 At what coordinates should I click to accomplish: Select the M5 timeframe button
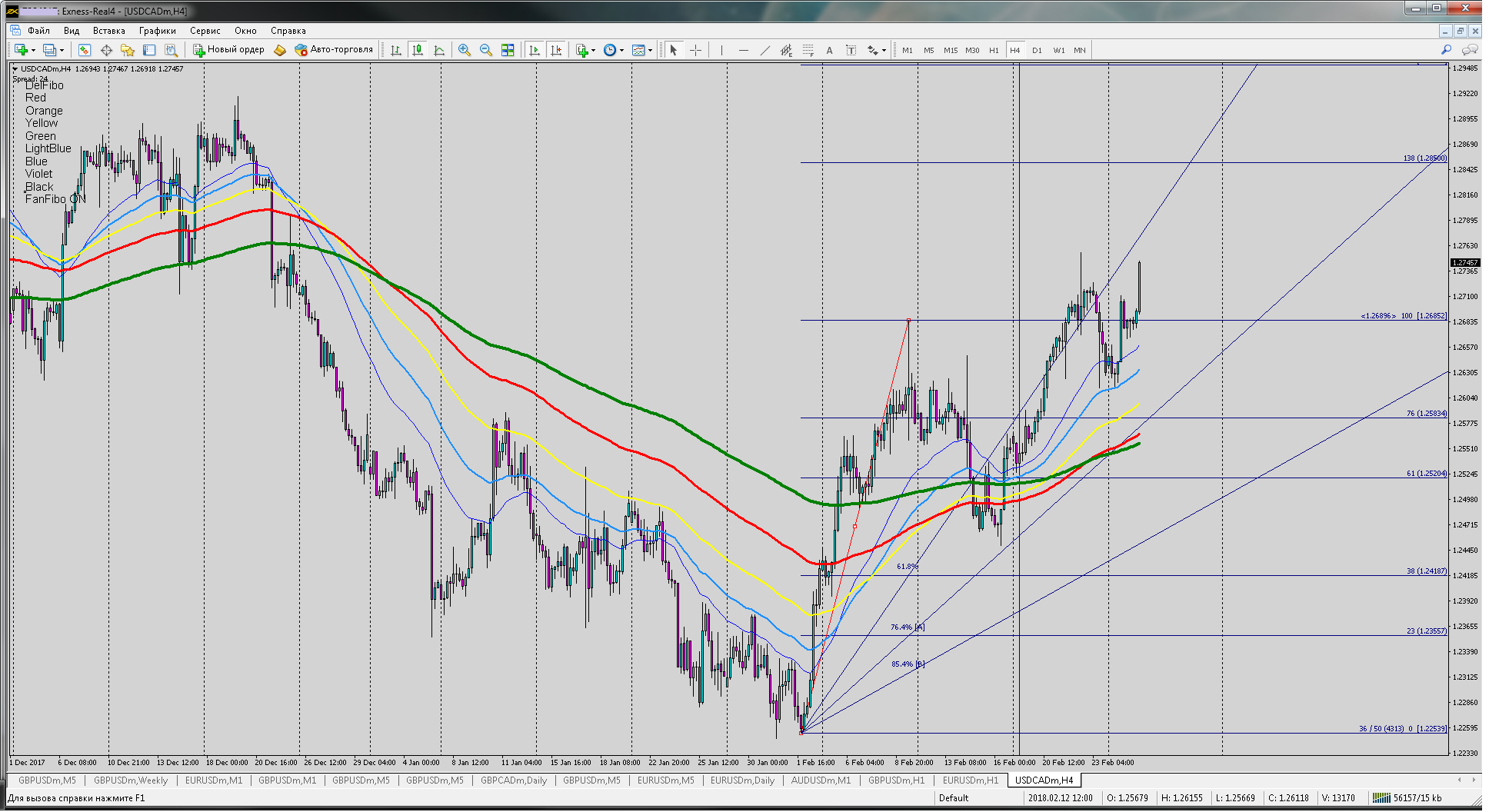(929, 50)
